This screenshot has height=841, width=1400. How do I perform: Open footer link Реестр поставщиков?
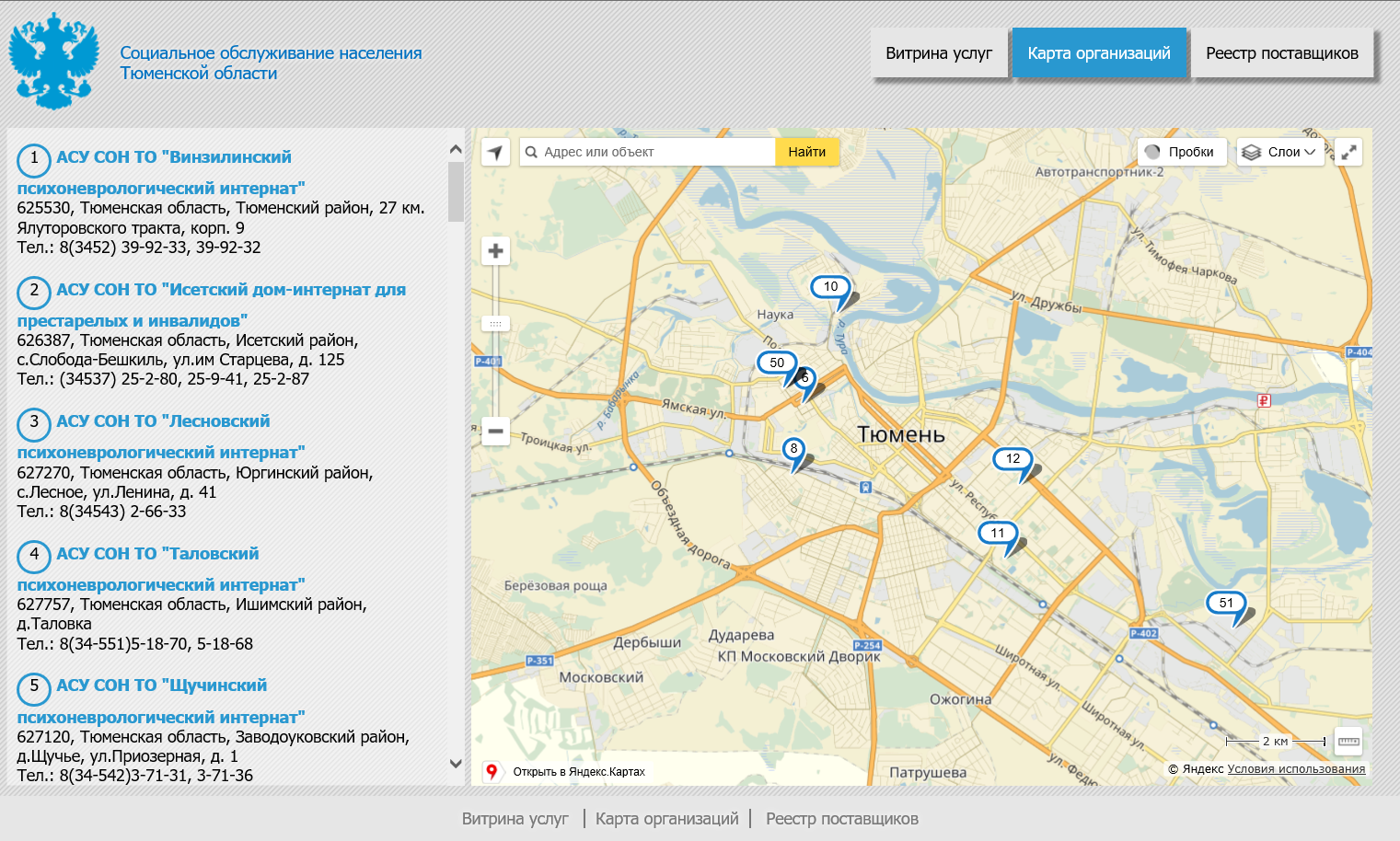coord(842,819)
